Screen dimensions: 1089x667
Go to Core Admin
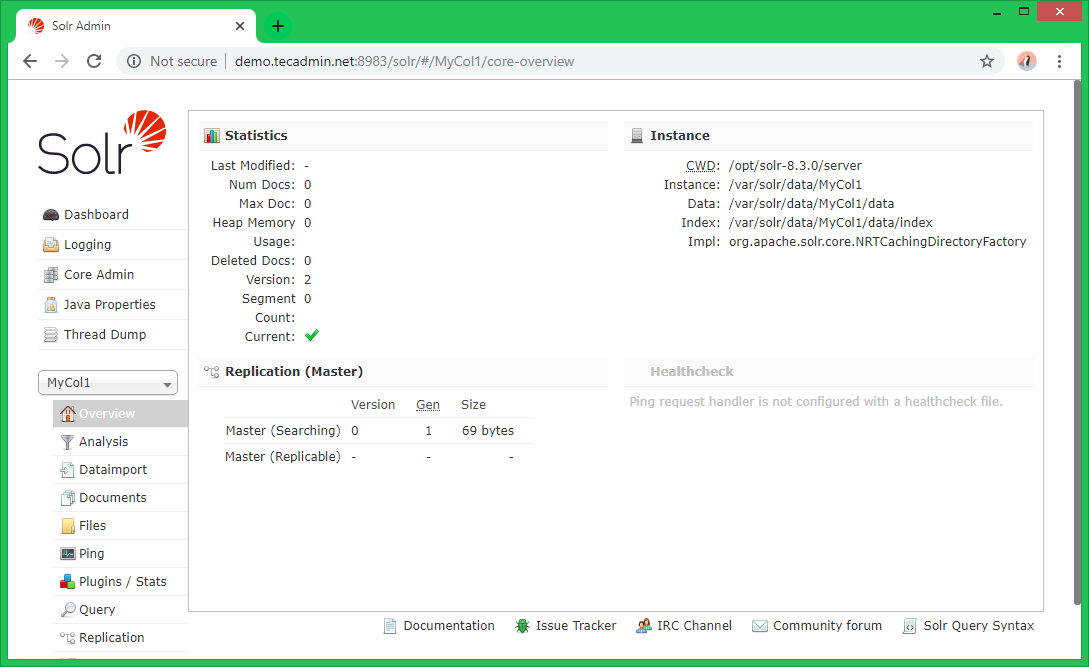pyautogui.click(x=99, y=274)
